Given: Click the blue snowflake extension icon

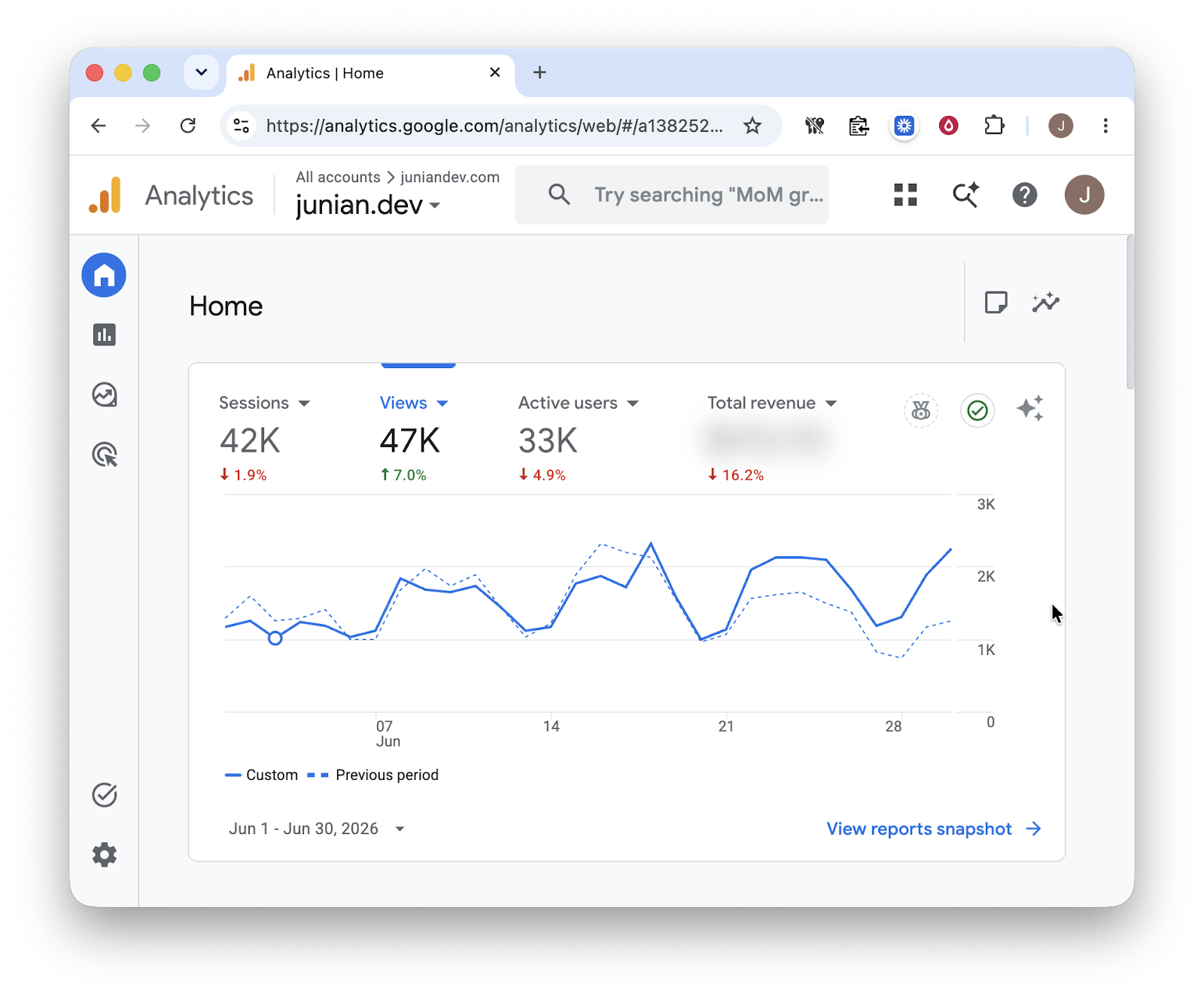Looking at the screenshot, I should pos(904,126).
